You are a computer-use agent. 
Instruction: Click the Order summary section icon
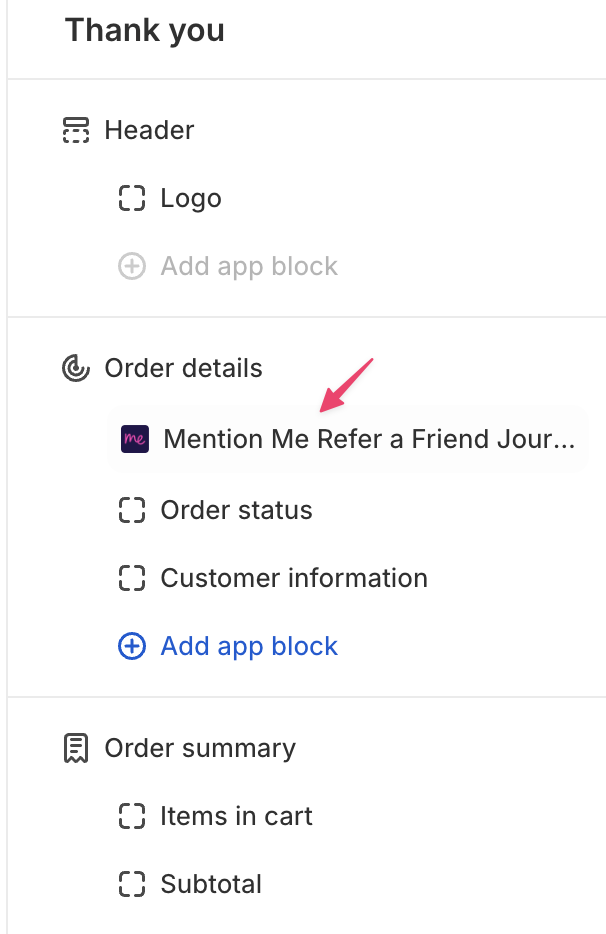(76, 748)
